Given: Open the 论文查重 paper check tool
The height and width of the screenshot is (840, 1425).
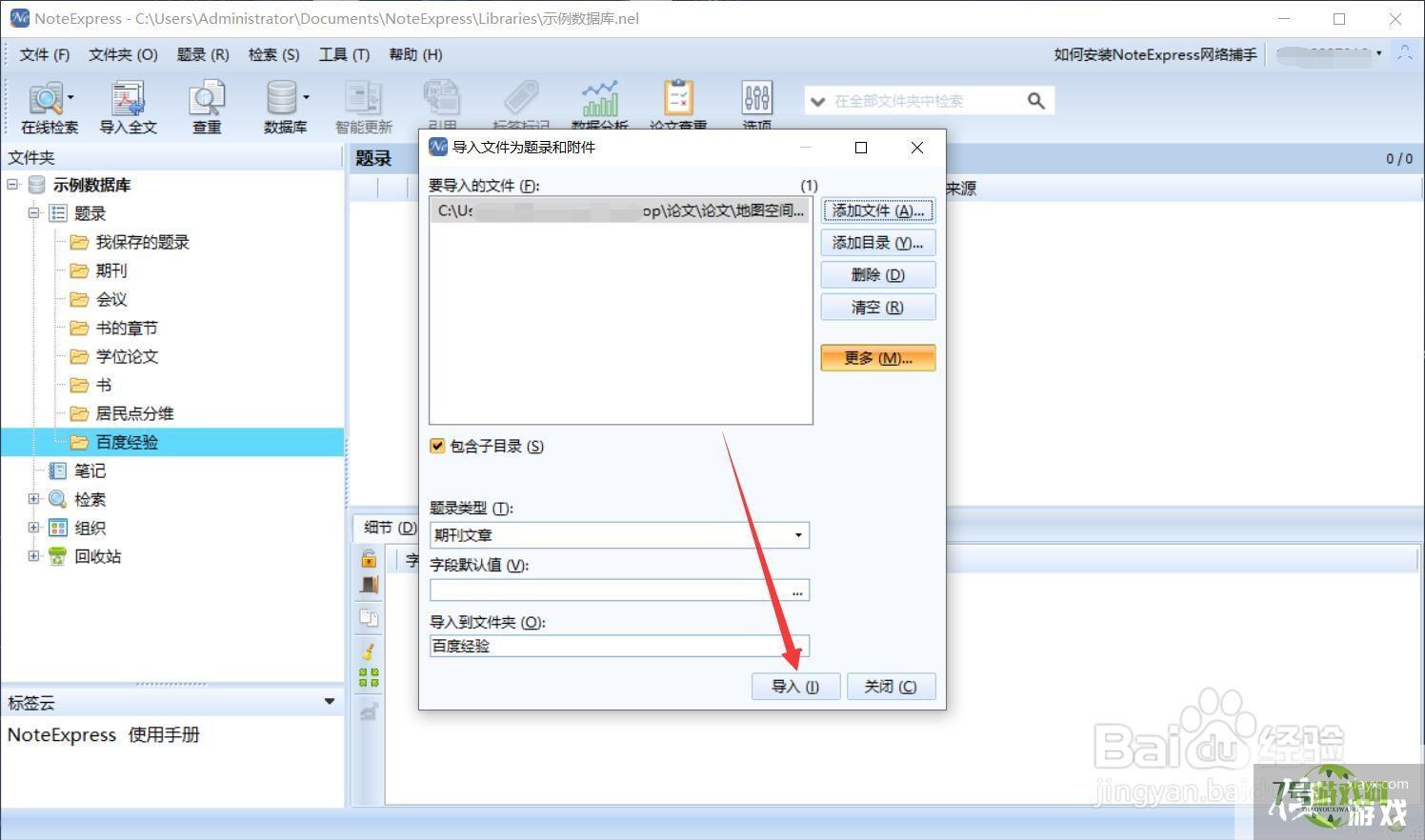Looking at the screenshot, I should pyautogui.click(x=678, y=106).
